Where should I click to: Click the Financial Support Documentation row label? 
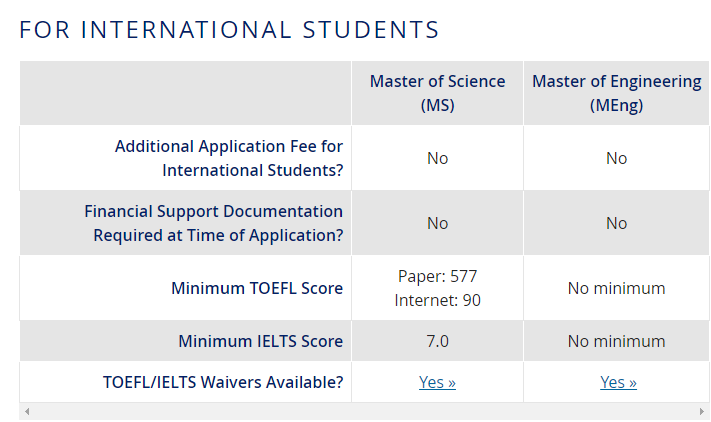click(213, 223)
